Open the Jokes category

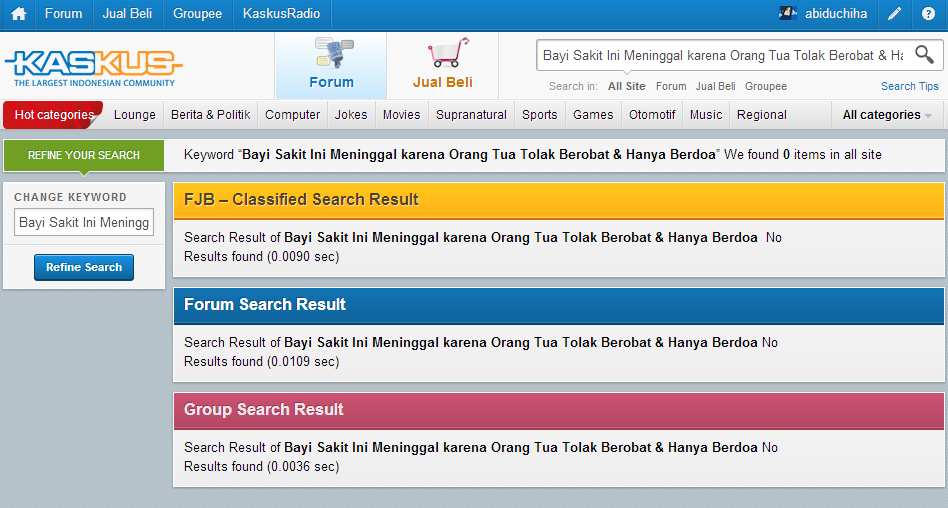(351, 115)
